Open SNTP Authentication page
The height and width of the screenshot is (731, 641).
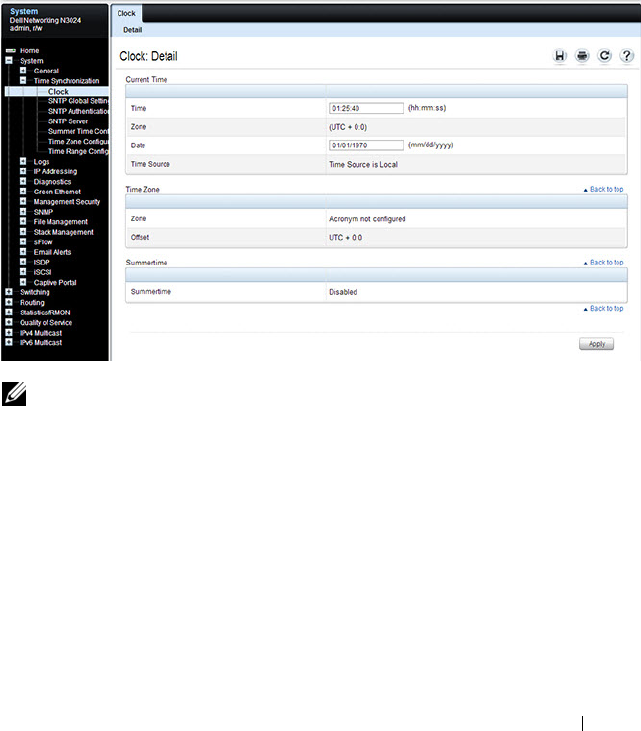(78, 111)
